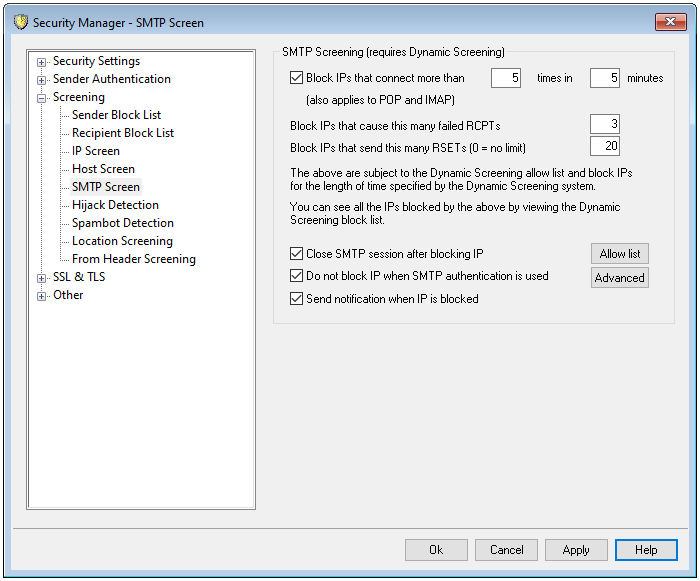Toggle Block IPs that connect more than checkbox
700x581 pixels.
(x=296, y=78)
